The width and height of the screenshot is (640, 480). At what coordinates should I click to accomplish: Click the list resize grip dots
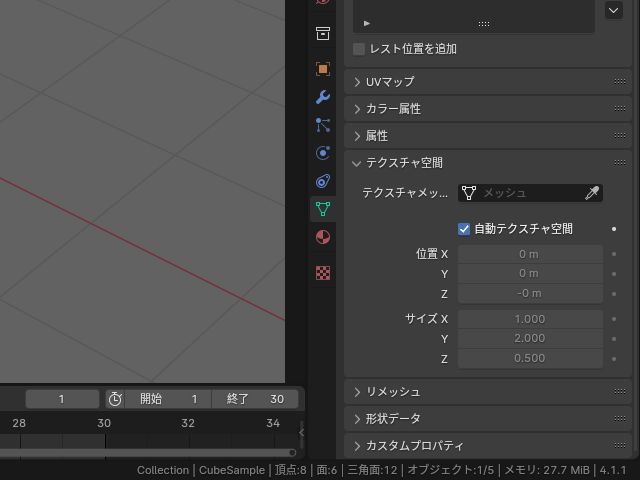[484, 24]
